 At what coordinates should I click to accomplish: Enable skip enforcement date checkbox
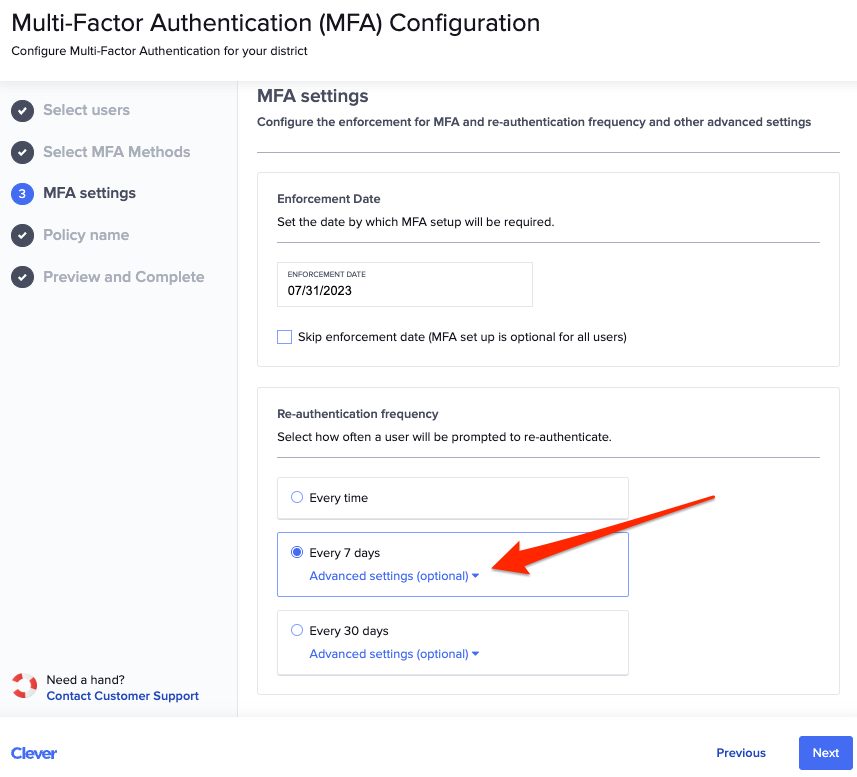point(284,337)
